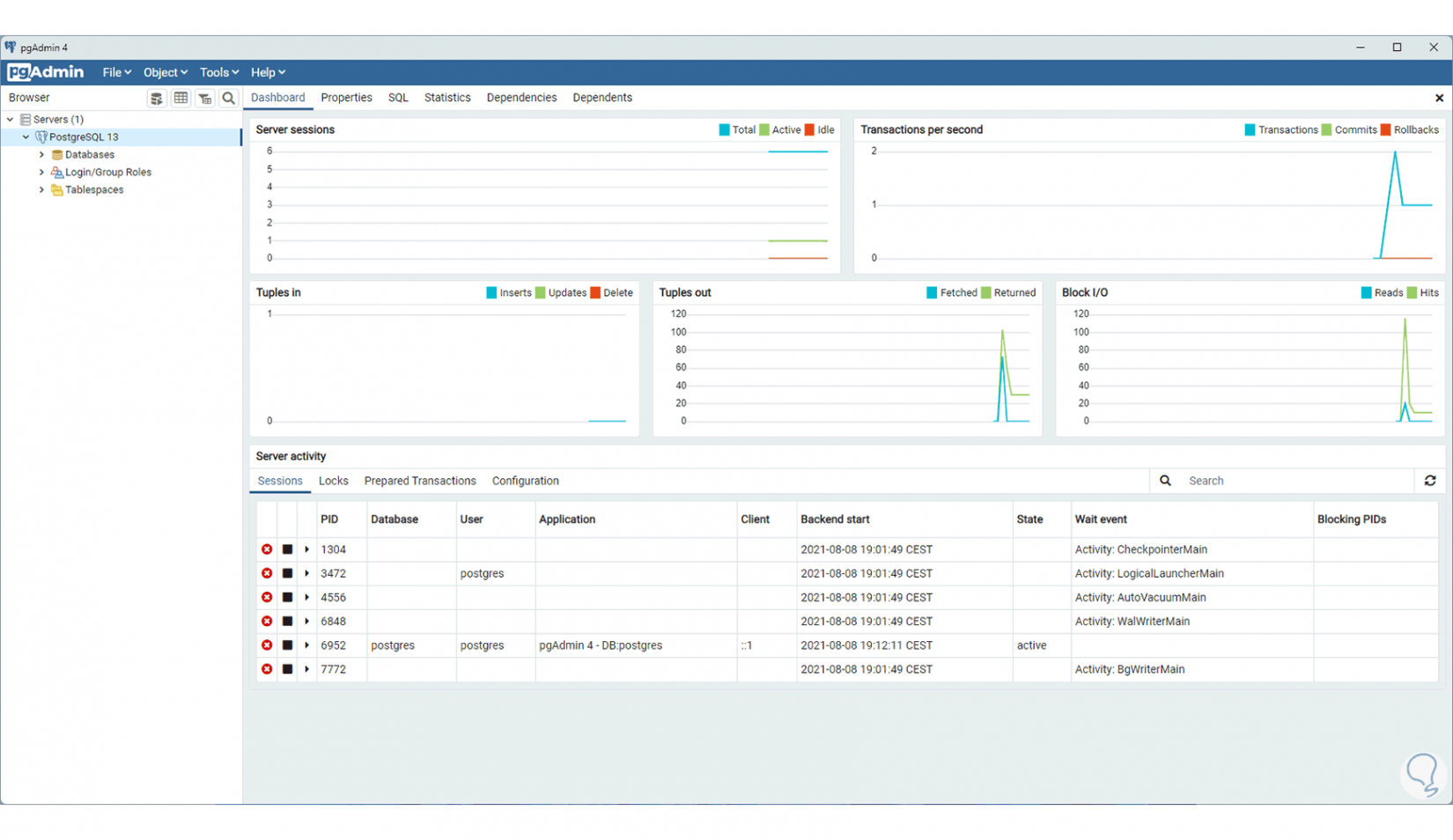Open the Query Tool icon in Browser toolbar

tap(157, 98)
